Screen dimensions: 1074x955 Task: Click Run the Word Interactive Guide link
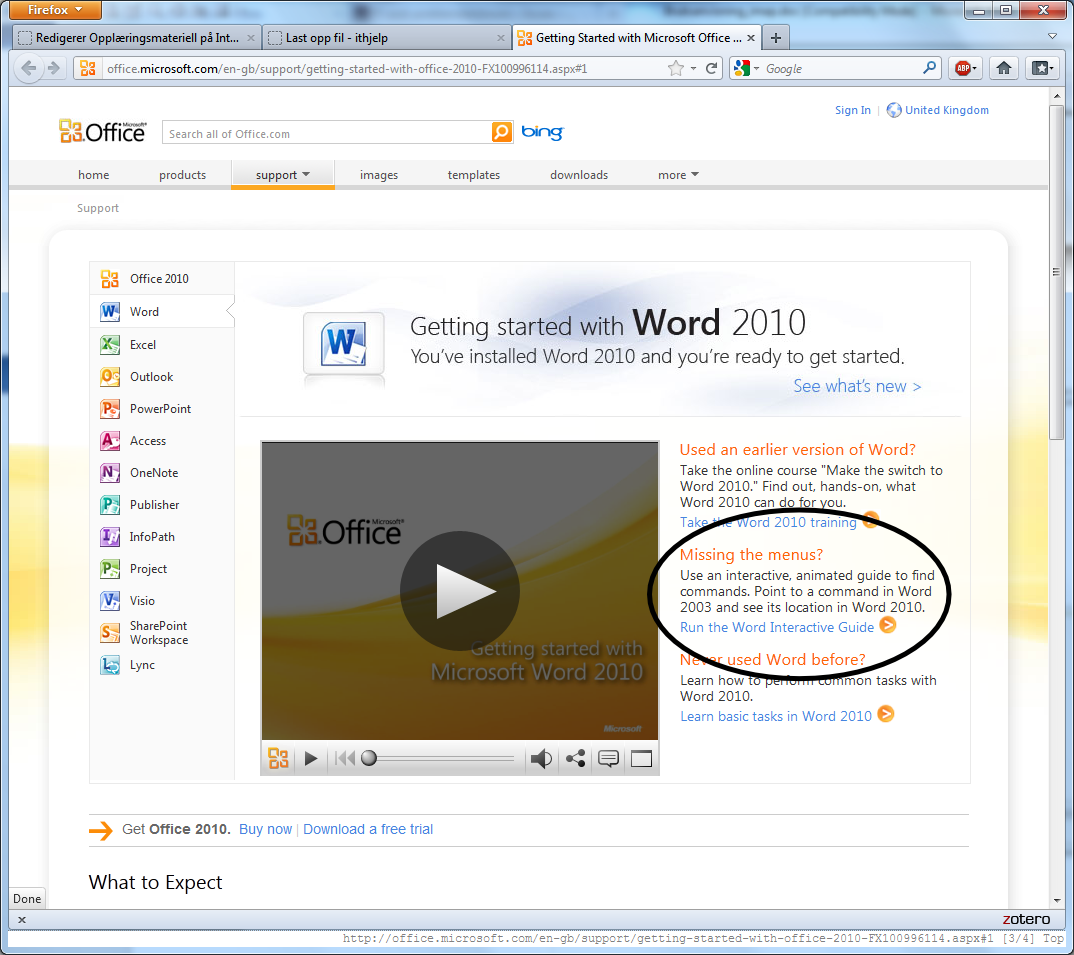tap(776, 627)
